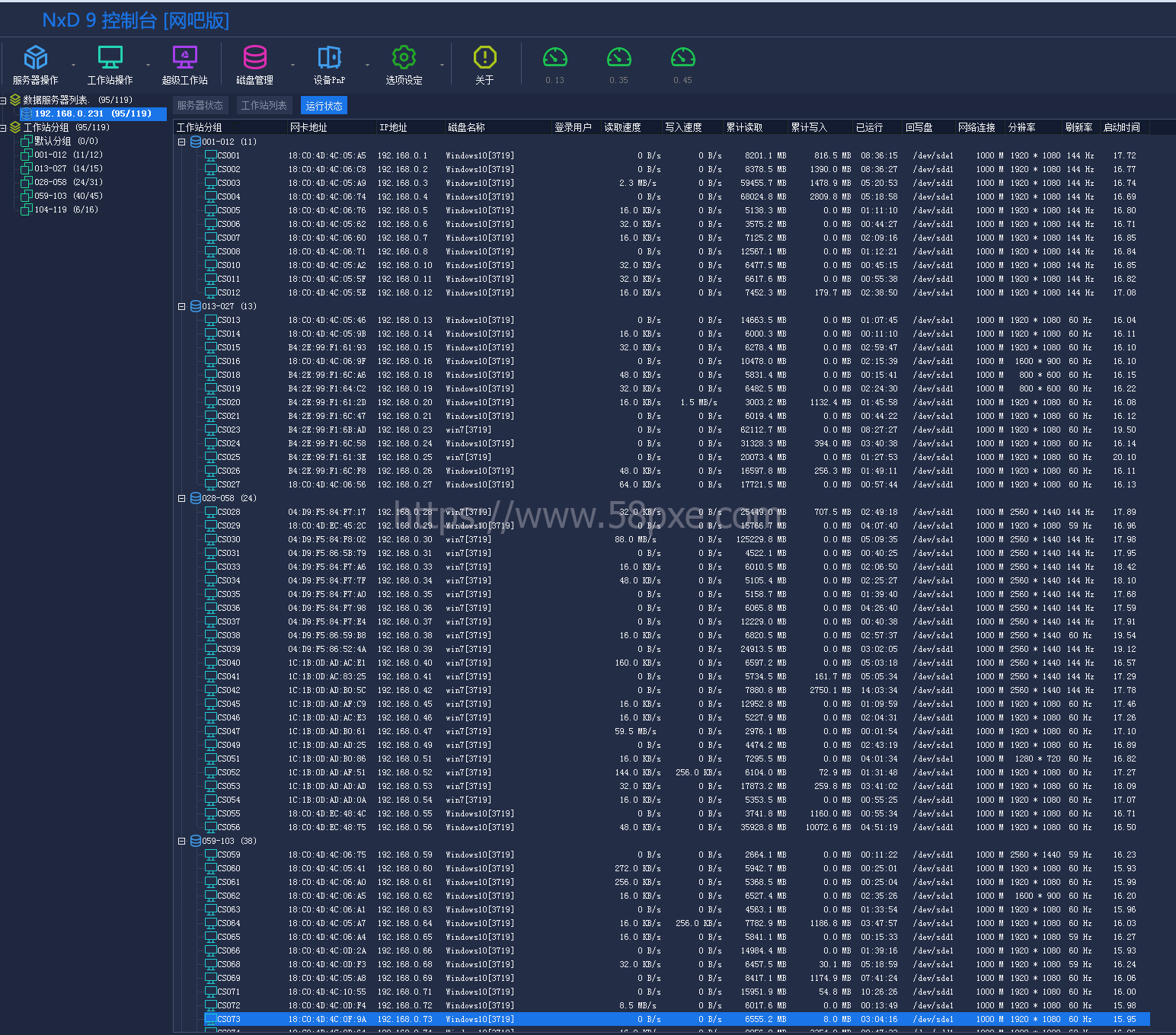
Task: Click the CS059 workstation monitor icon
Action: pyautogui.click(x=211, y=855)
